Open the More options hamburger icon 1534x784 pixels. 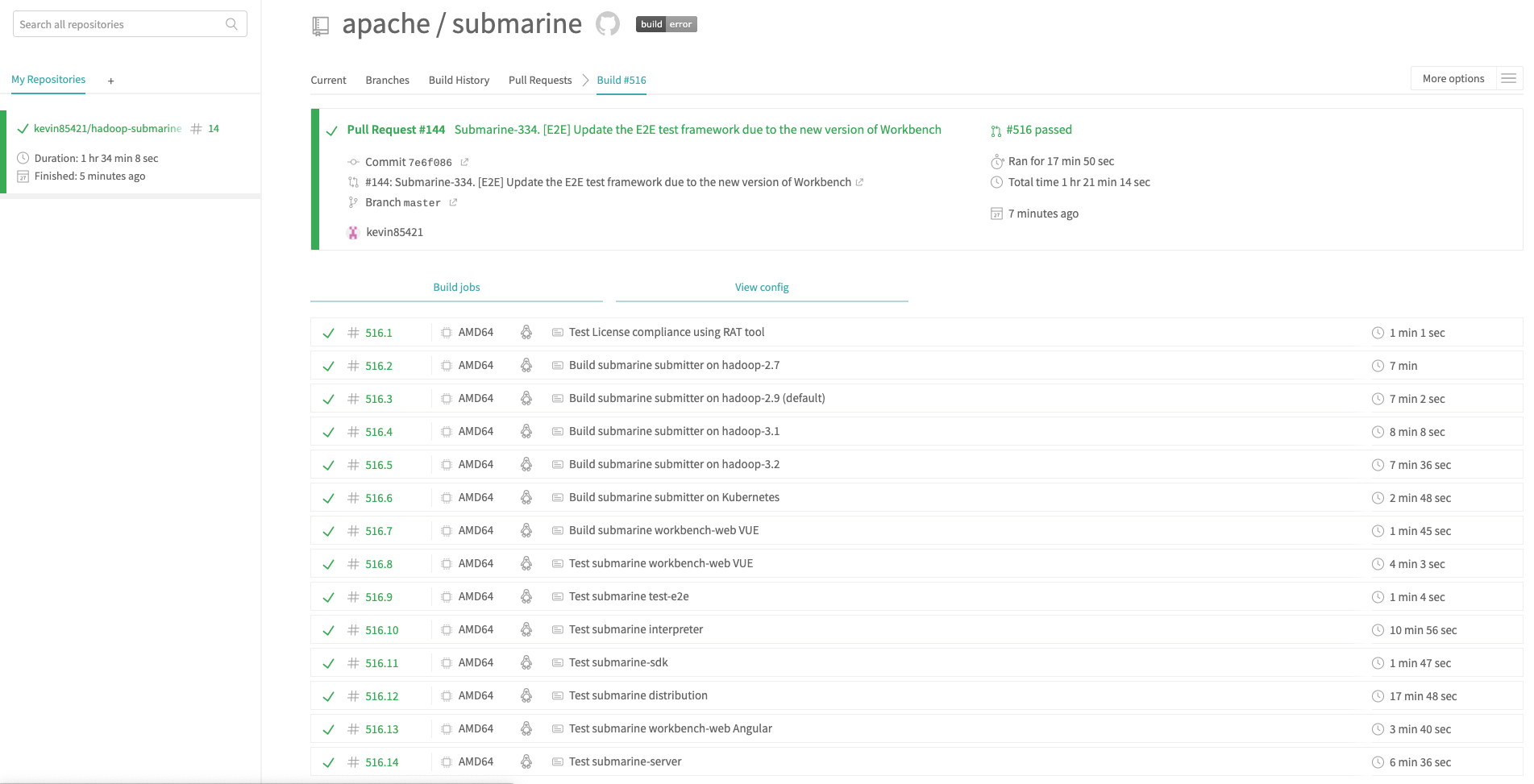point(1509,78)
